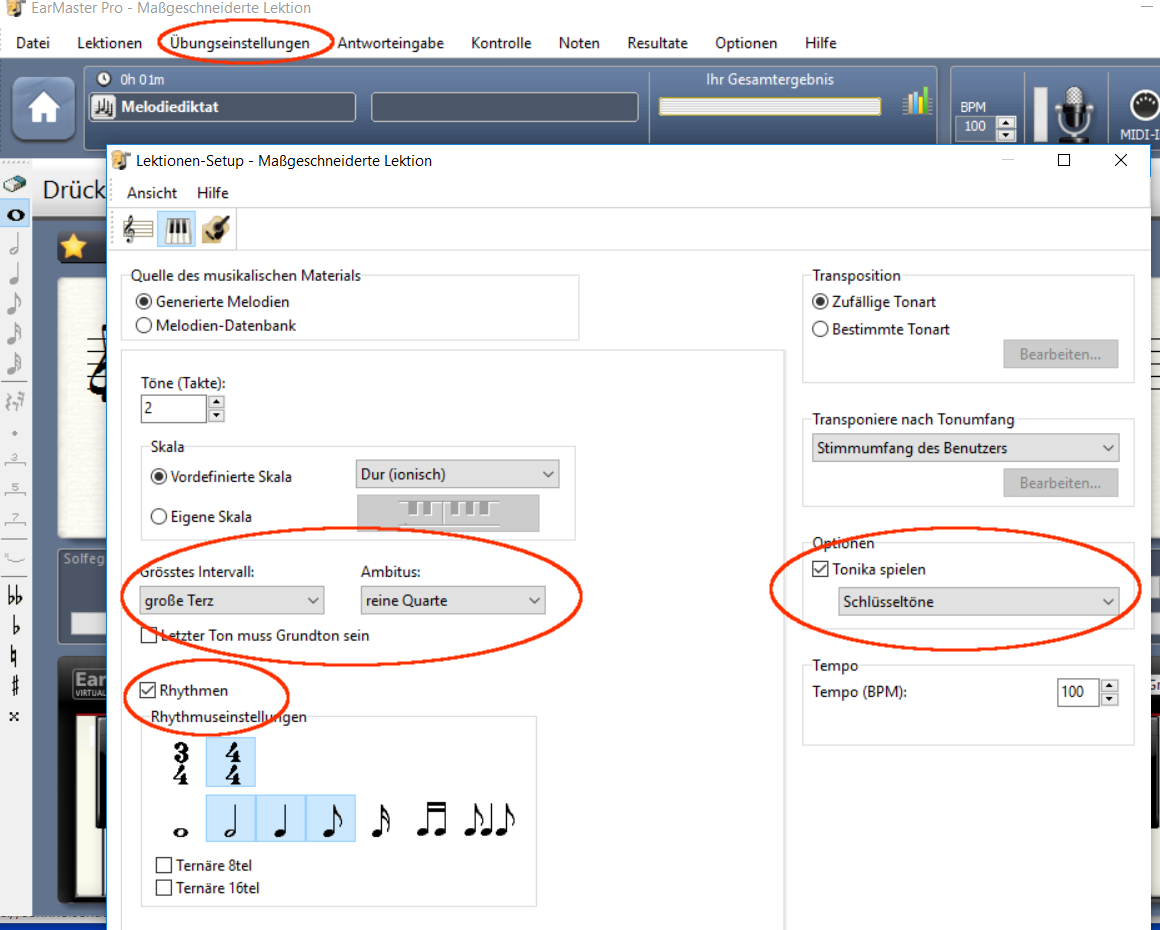Image resolution: width=1160 pixels, height=930 pixels.
Task: Apply the double sharp accidental
Action: [15, 716]
